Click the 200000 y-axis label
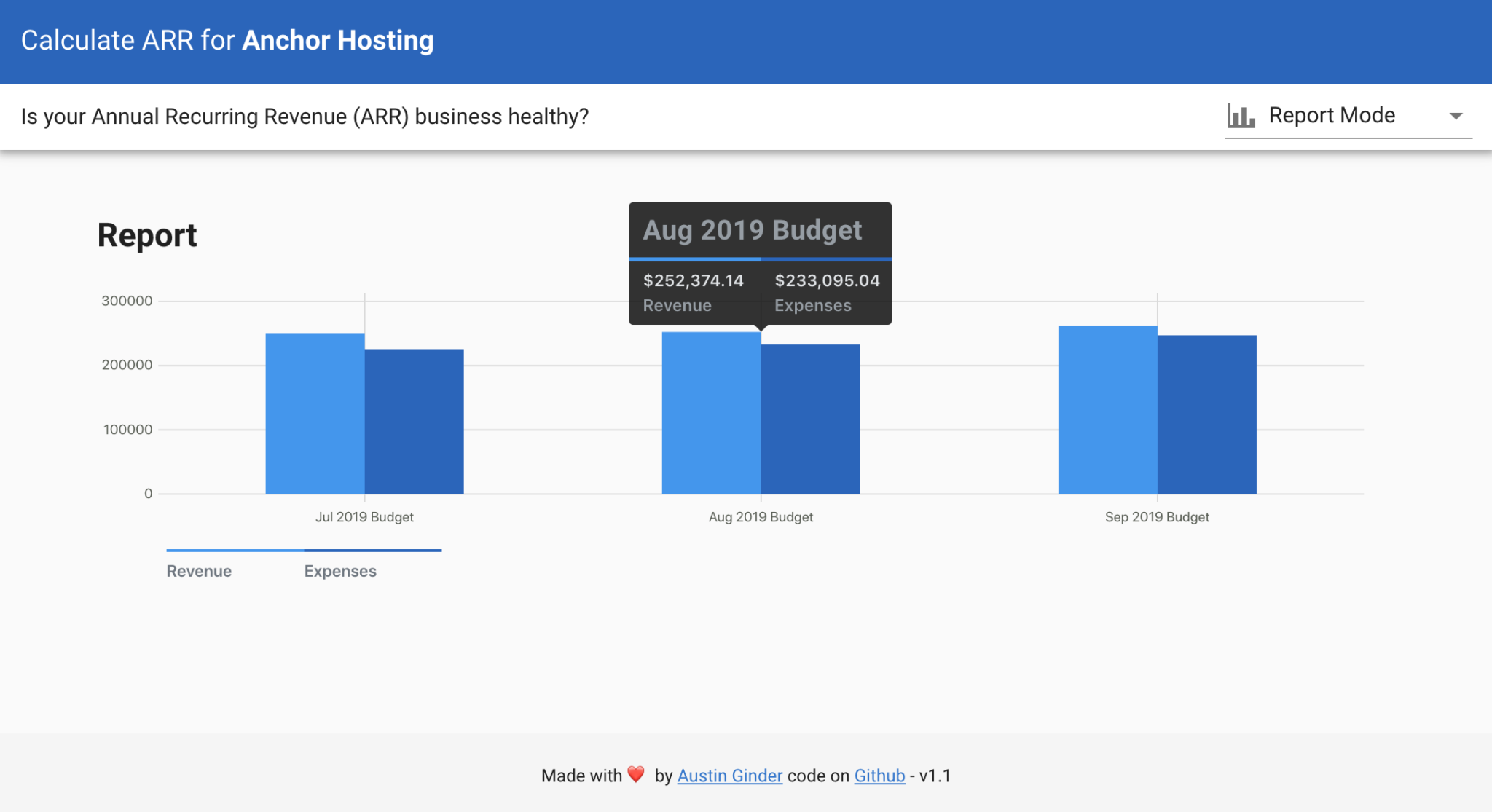Screen dimensions: 1492x812 (127, 365)
